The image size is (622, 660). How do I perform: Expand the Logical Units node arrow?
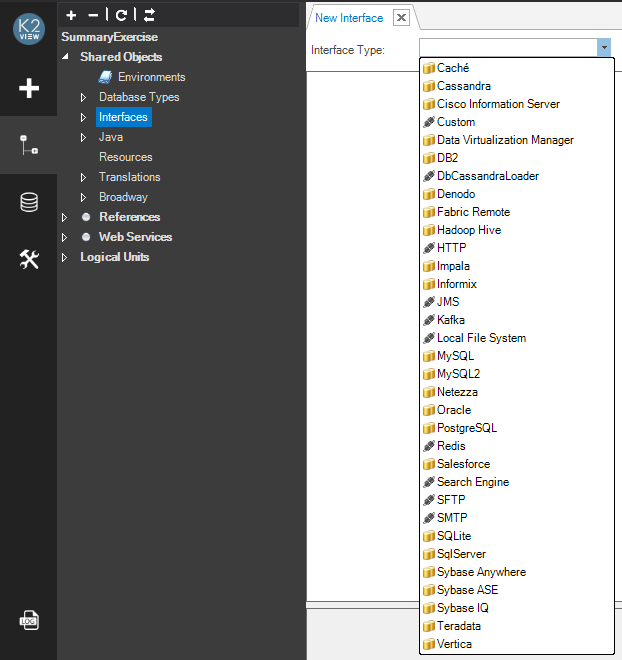(65, 258)
